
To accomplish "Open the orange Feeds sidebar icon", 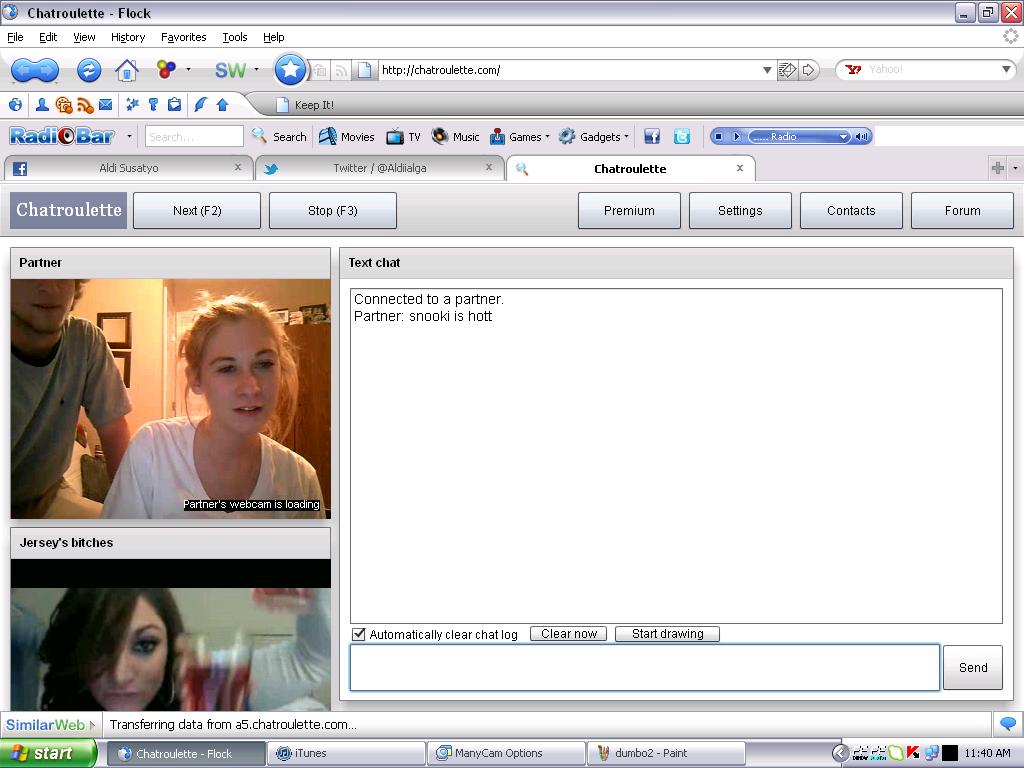I will pos(85,104).
